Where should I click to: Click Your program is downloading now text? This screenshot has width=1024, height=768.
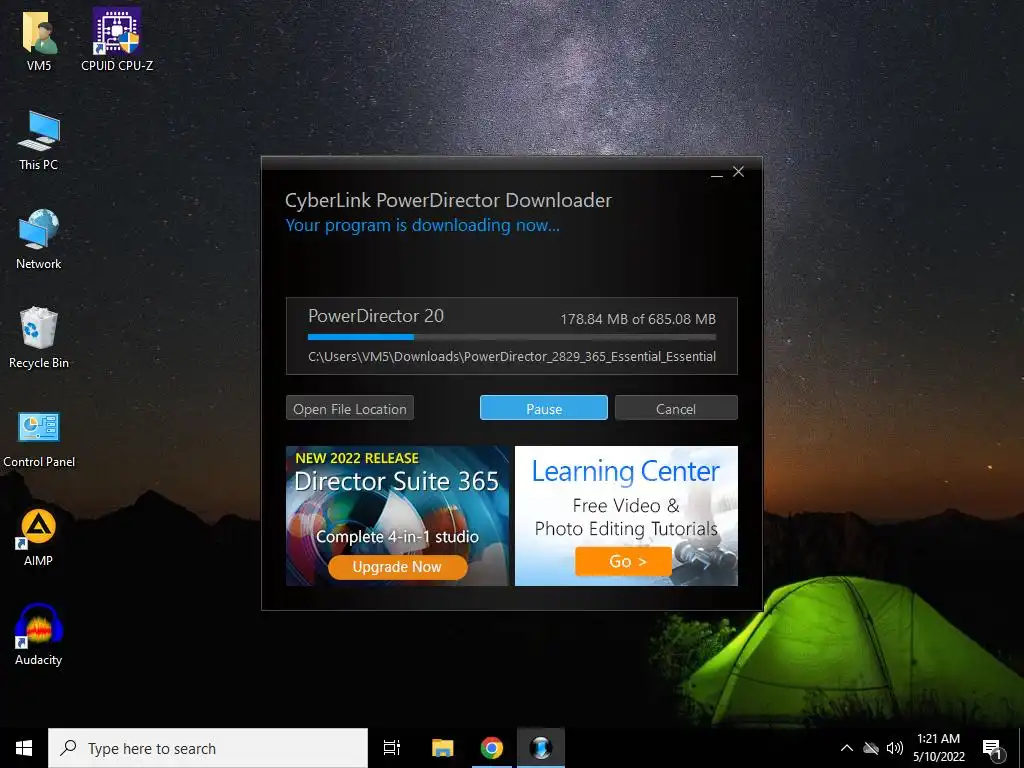423,225
